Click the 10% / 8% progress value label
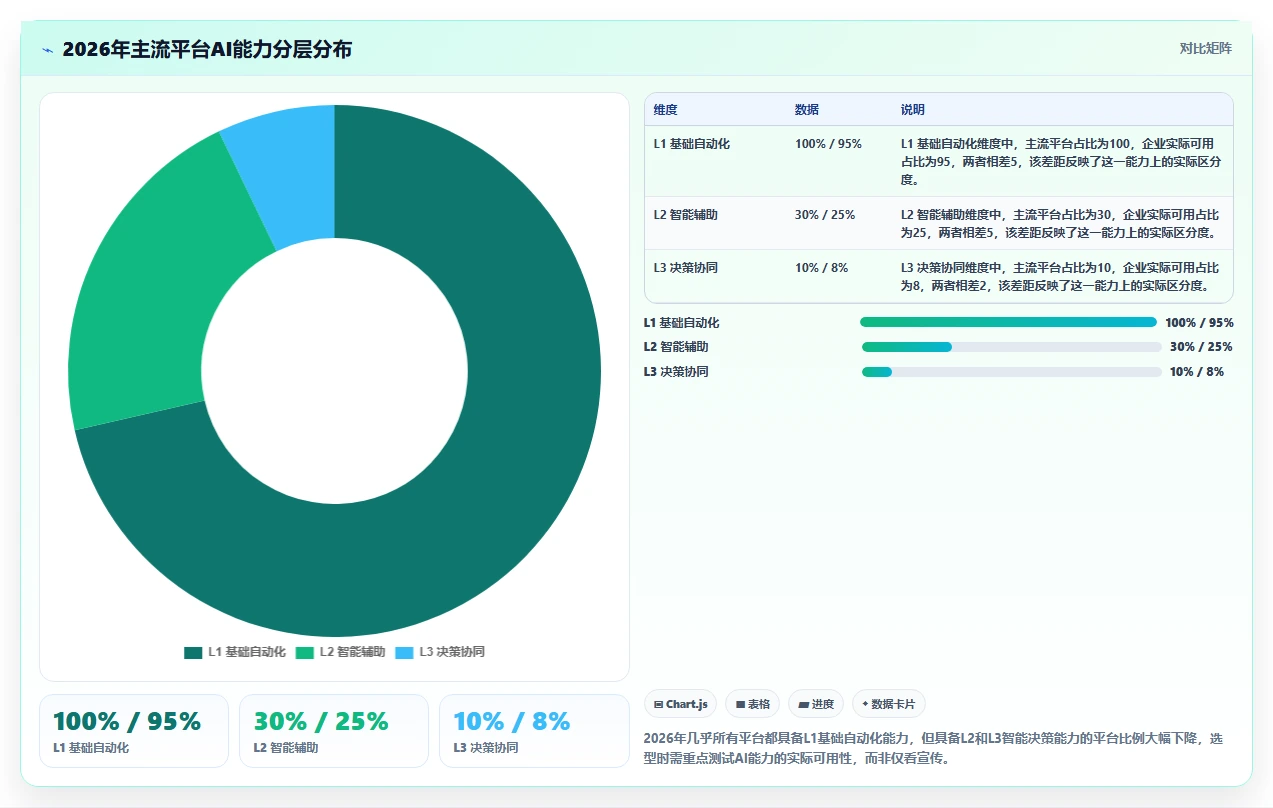This screenshot has width=1273, height=808. click(x=1197, y=372)
